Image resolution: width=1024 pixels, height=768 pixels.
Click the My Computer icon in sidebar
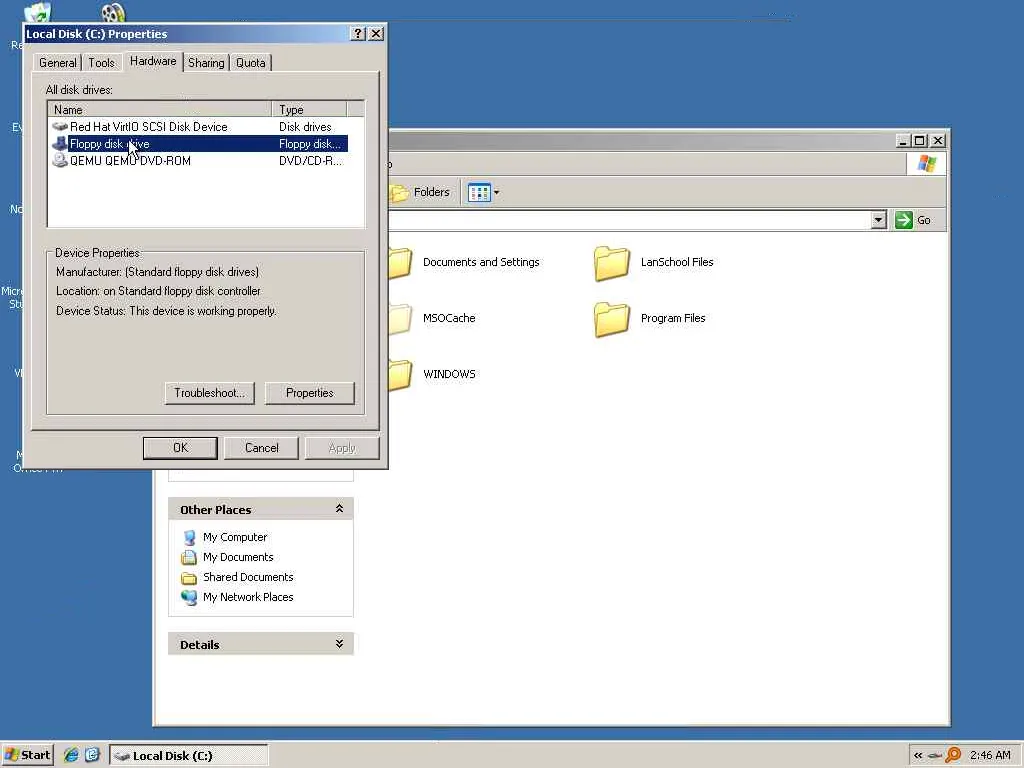(x=189, y=537)
